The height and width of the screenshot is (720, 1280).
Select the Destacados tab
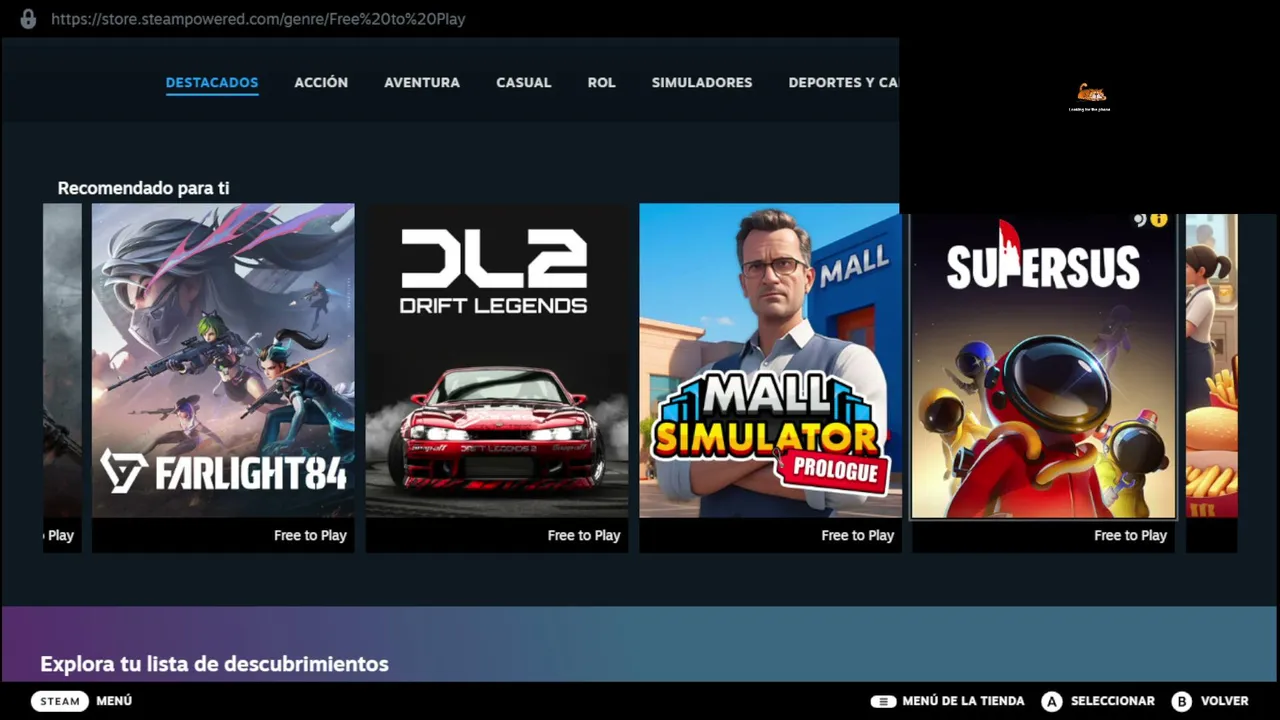pyautogui.click(x=212, y=83)
